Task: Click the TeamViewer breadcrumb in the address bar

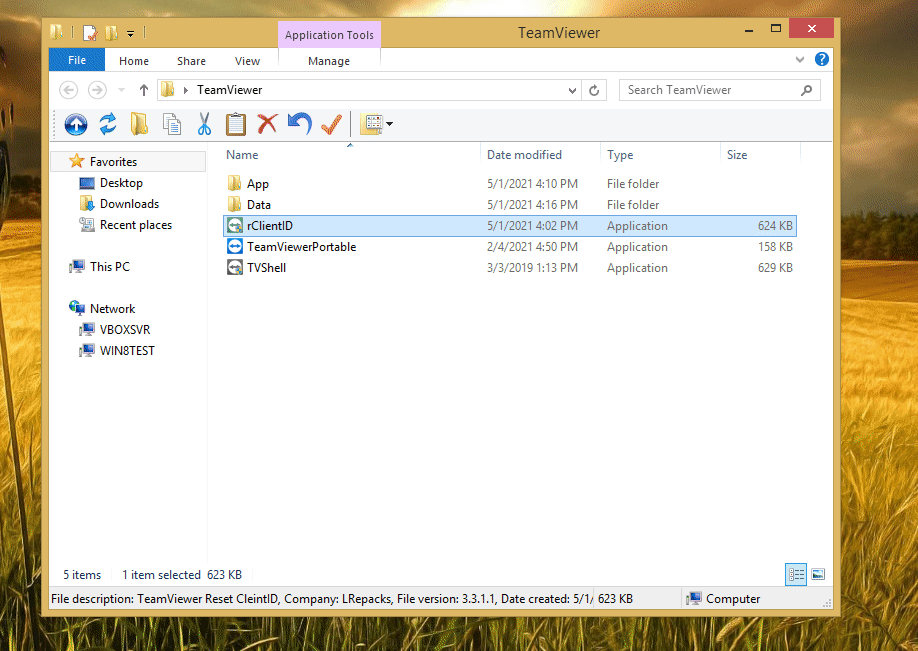Action: pos(229,90)
